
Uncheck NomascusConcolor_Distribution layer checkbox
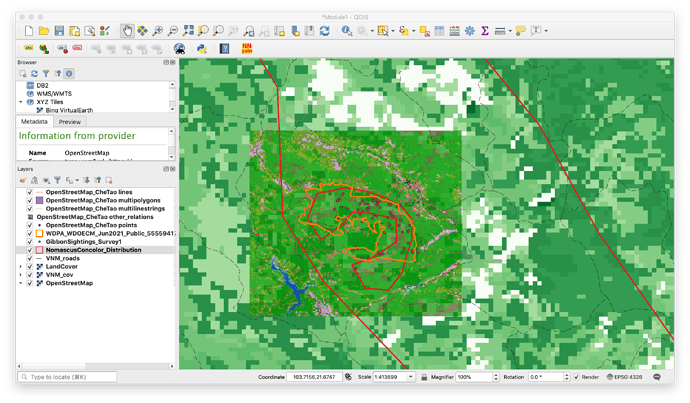pos(30,250)
